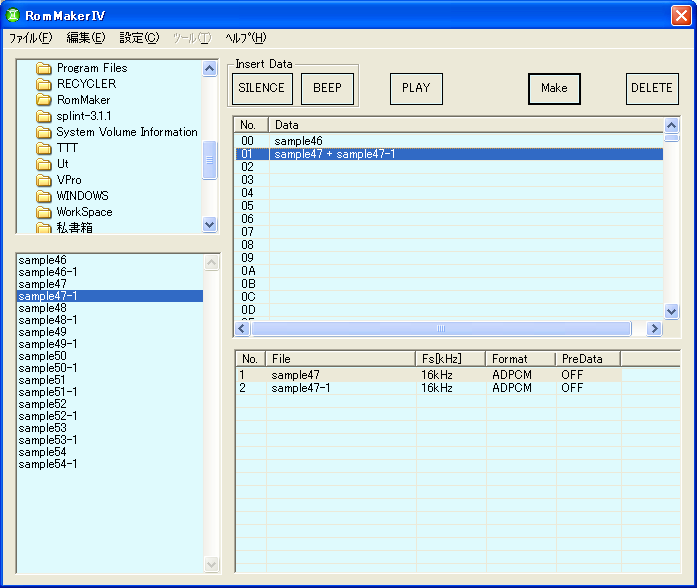
Task: Open the ヘルプ(H) menu
Action: 246,38
